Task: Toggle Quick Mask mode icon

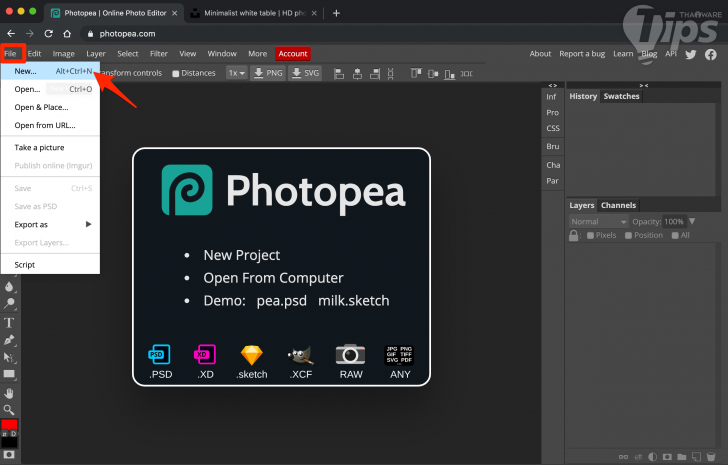Action: coord(10,454)
